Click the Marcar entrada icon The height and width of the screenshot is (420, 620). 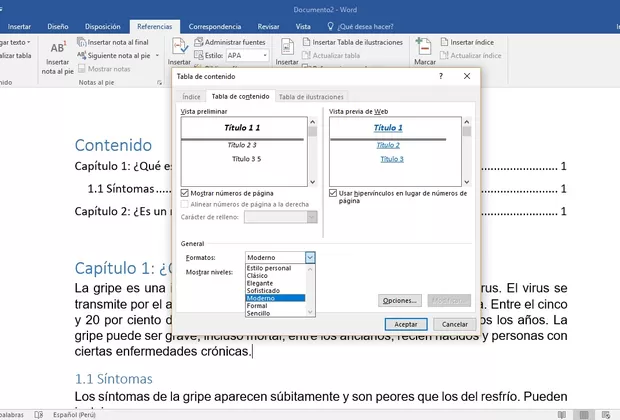[423, 47]
